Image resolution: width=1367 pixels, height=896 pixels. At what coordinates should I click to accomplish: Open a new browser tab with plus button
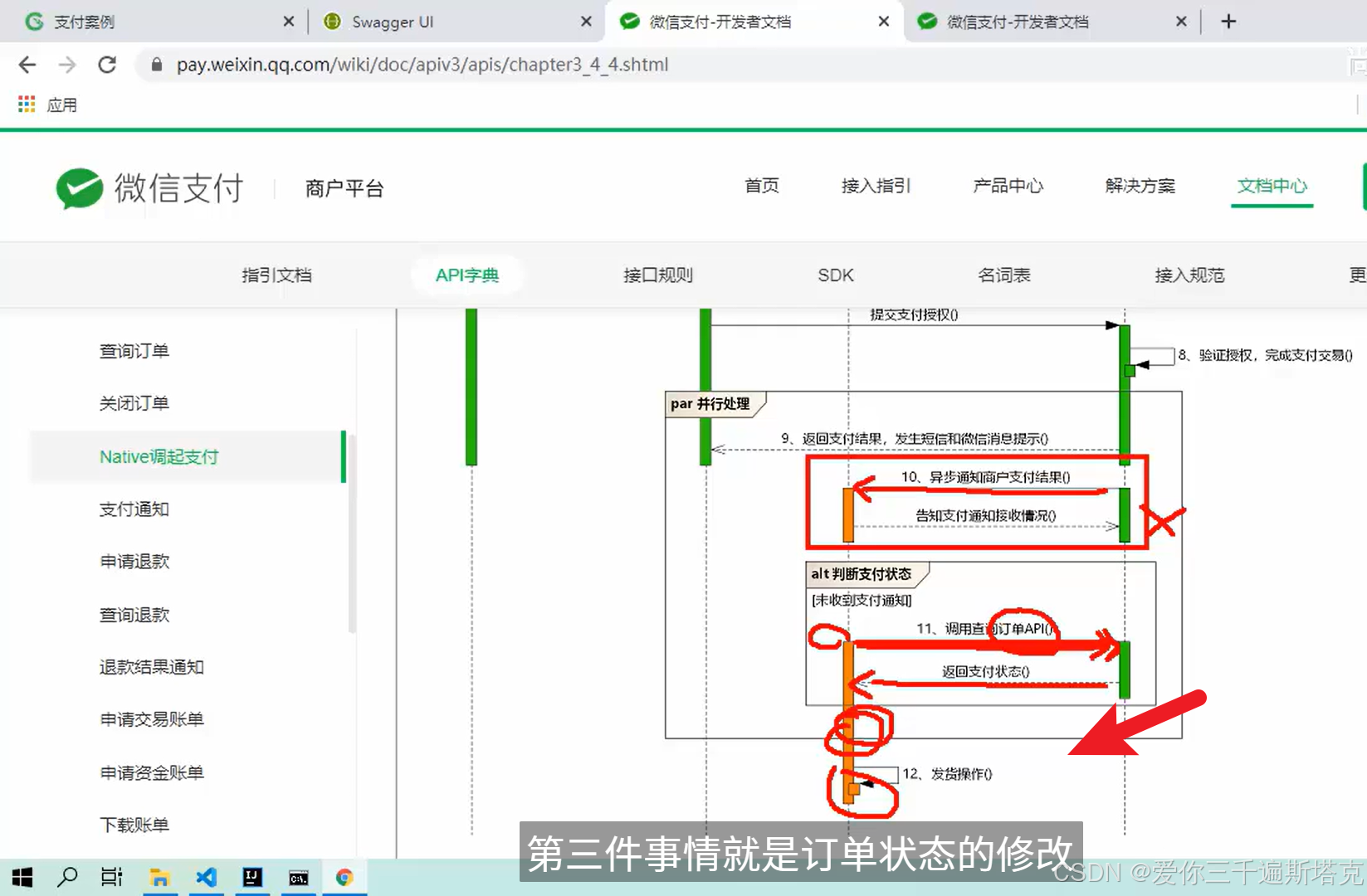pyautogui.click(x=1229, y=22)
